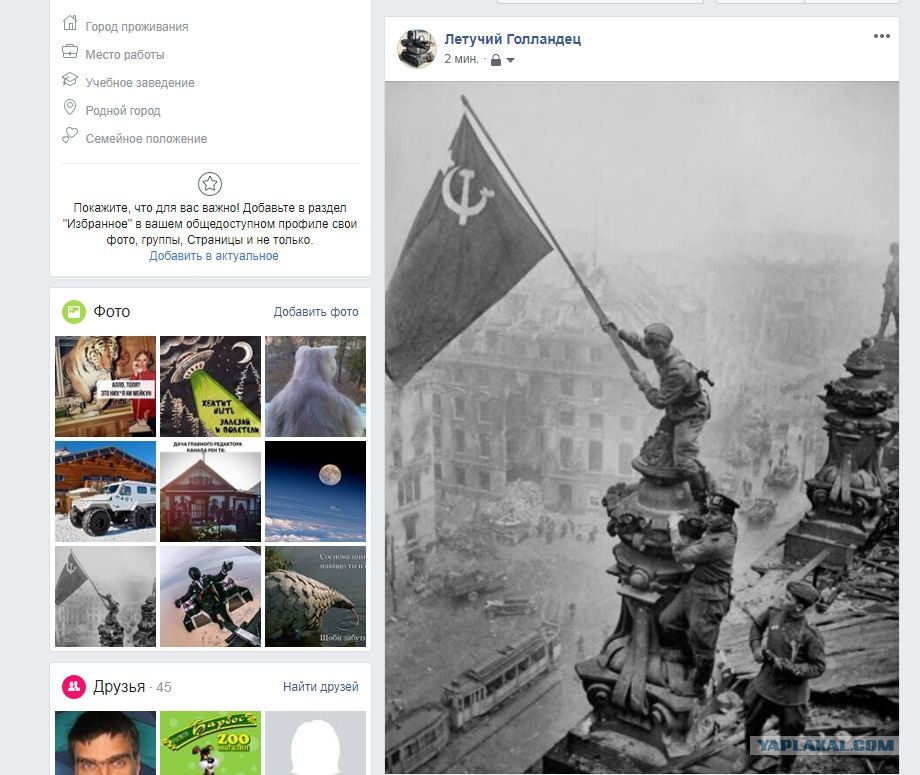Click the pink Друзья section icon

(74, 686)
